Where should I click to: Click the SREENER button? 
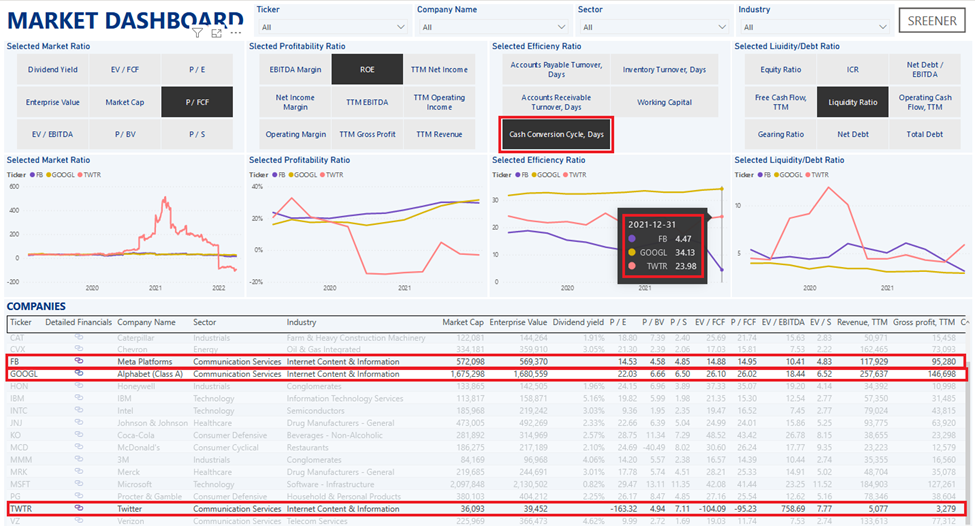pyautogui.click(x=932, y=21)
